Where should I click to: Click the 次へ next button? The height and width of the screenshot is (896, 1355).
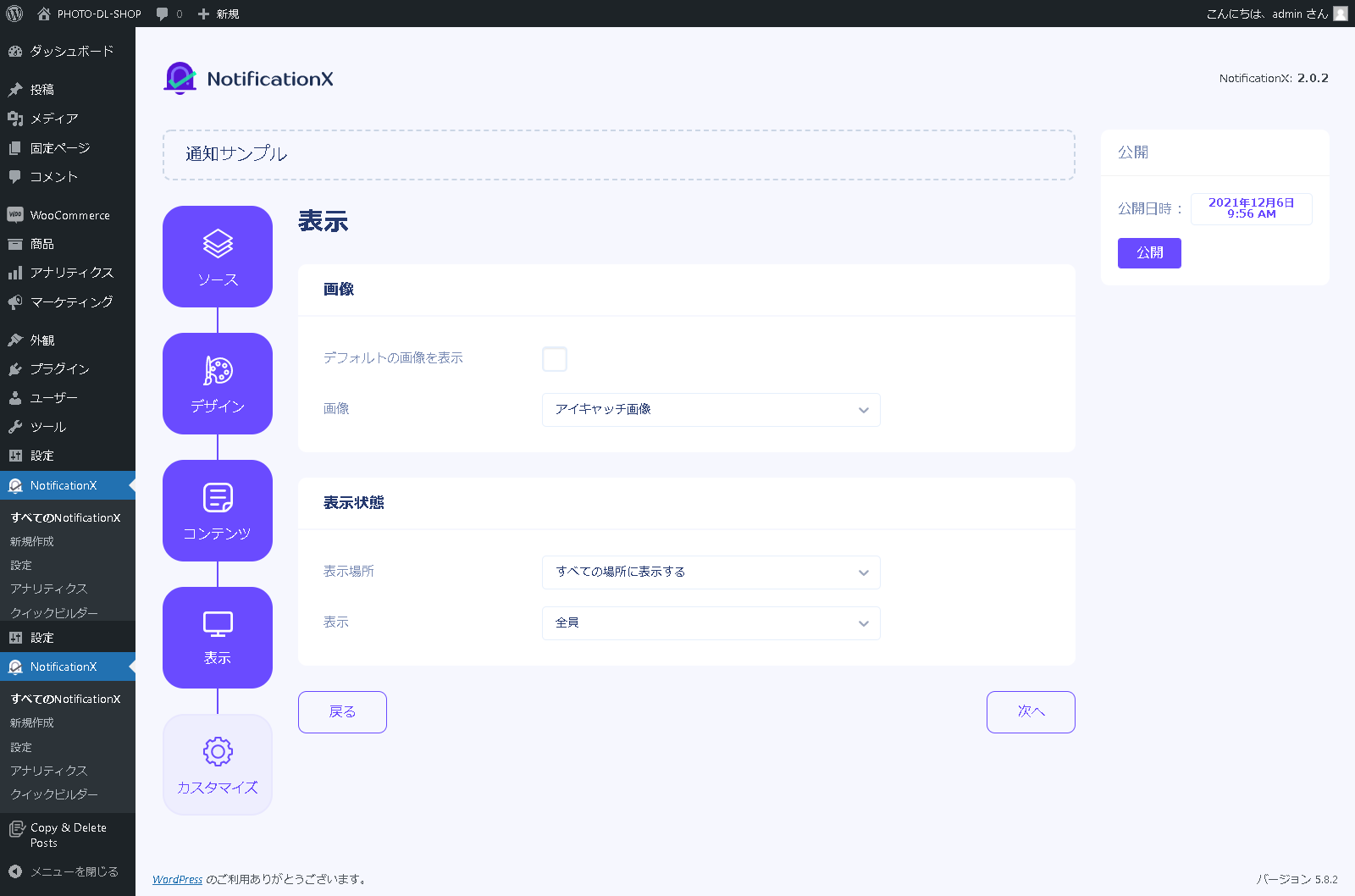pyautogui.click(x=1031, y=712)
